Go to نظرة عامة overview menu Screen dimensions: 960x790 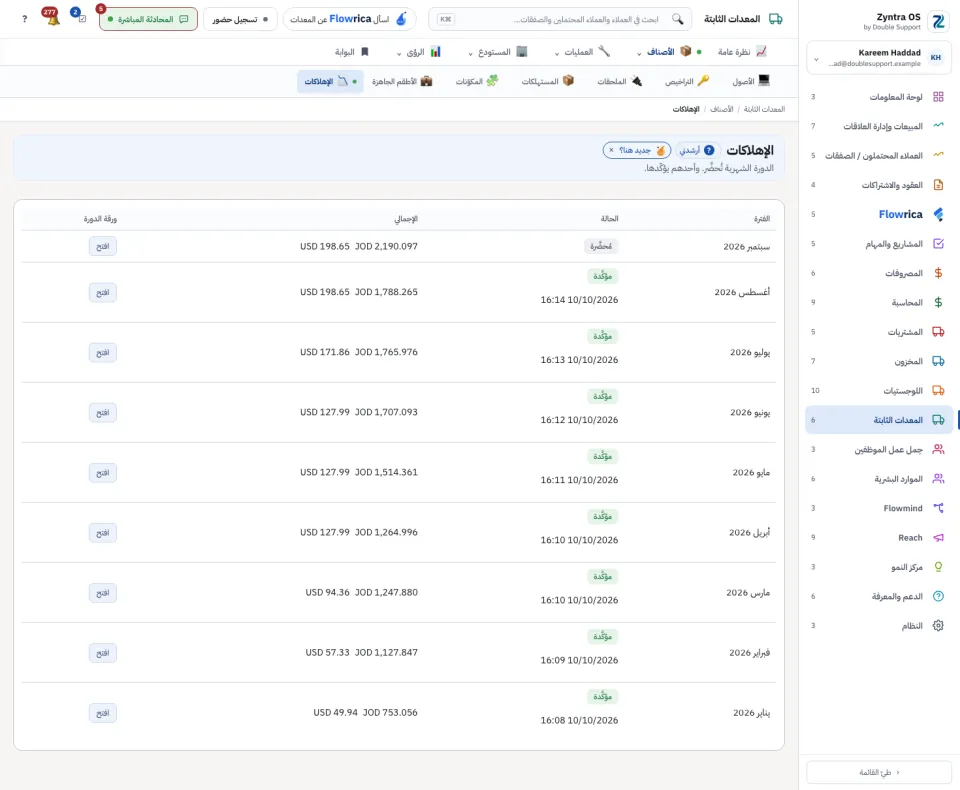pyautogui.click(x=741, y=52)
